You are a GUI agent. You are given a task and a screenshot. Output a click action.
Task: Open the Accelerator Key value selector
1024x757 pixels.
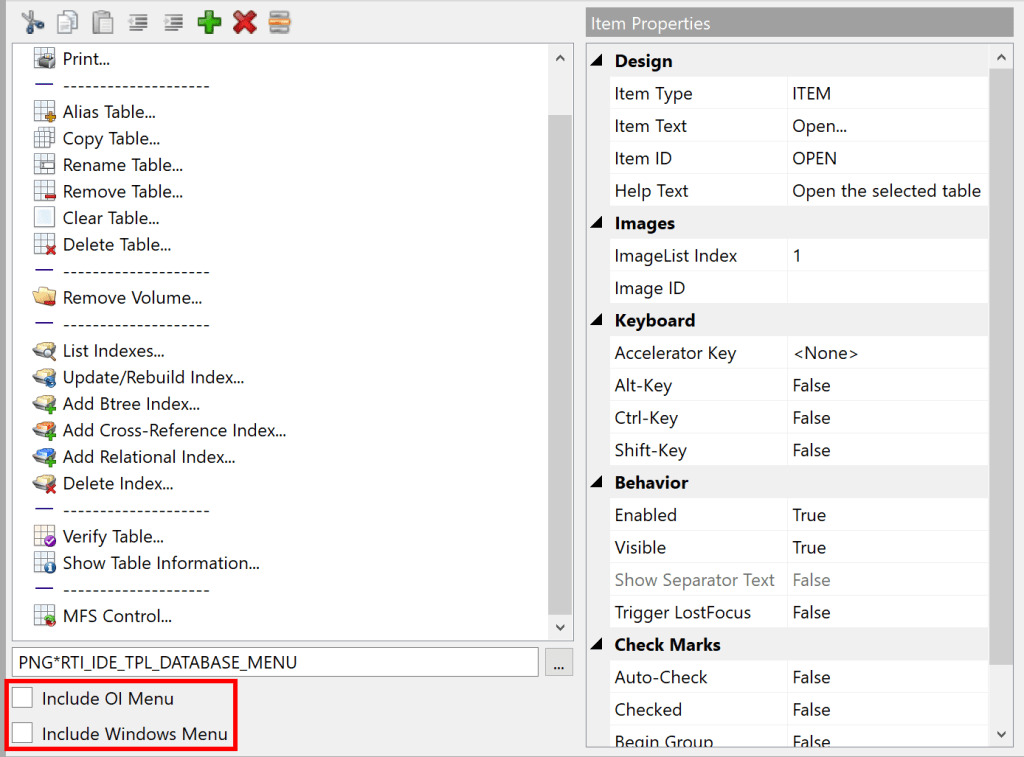(x=880, y=352)
